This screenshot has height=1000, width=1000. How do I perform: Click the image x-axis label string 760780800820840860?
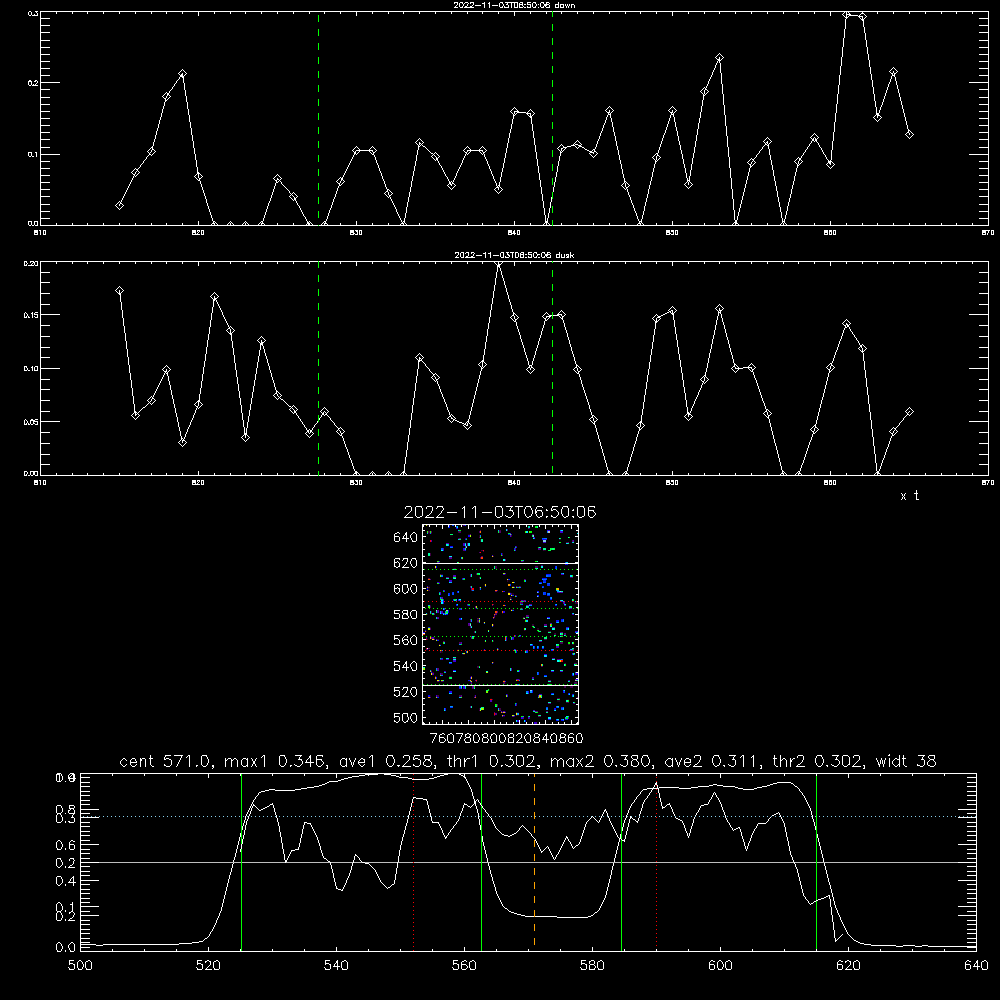click(x=506, y=739)
